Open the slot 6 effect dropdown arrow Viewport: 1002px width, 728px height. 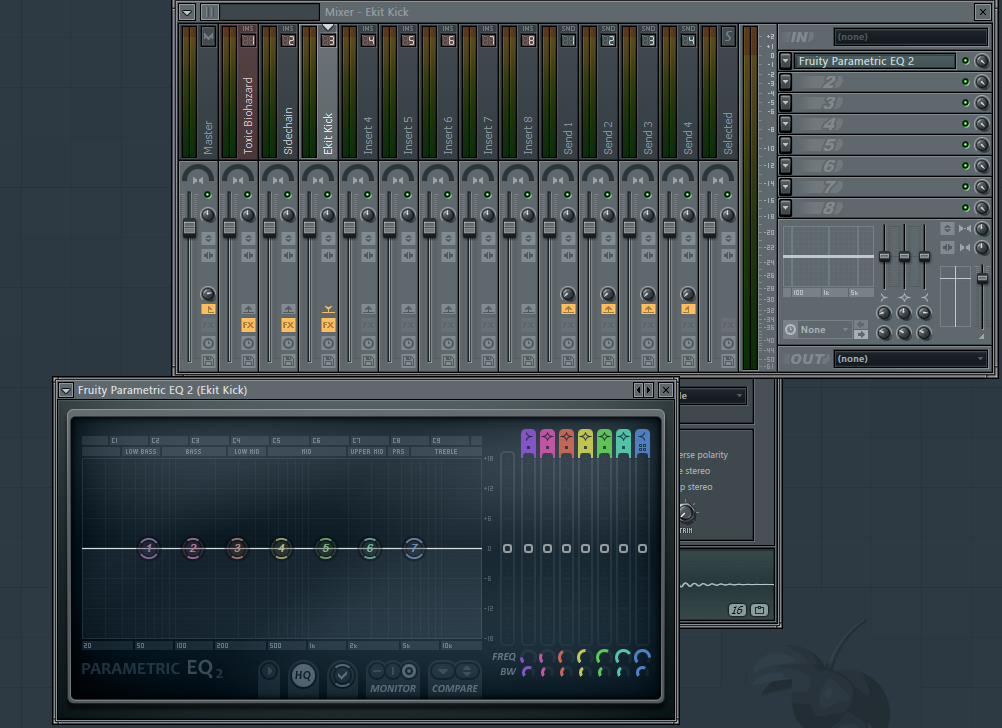[786, 166]
